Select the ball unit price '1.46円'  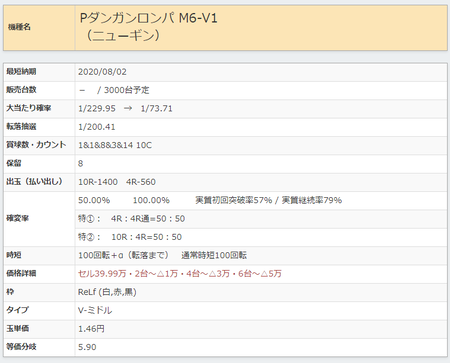point(91,329)
